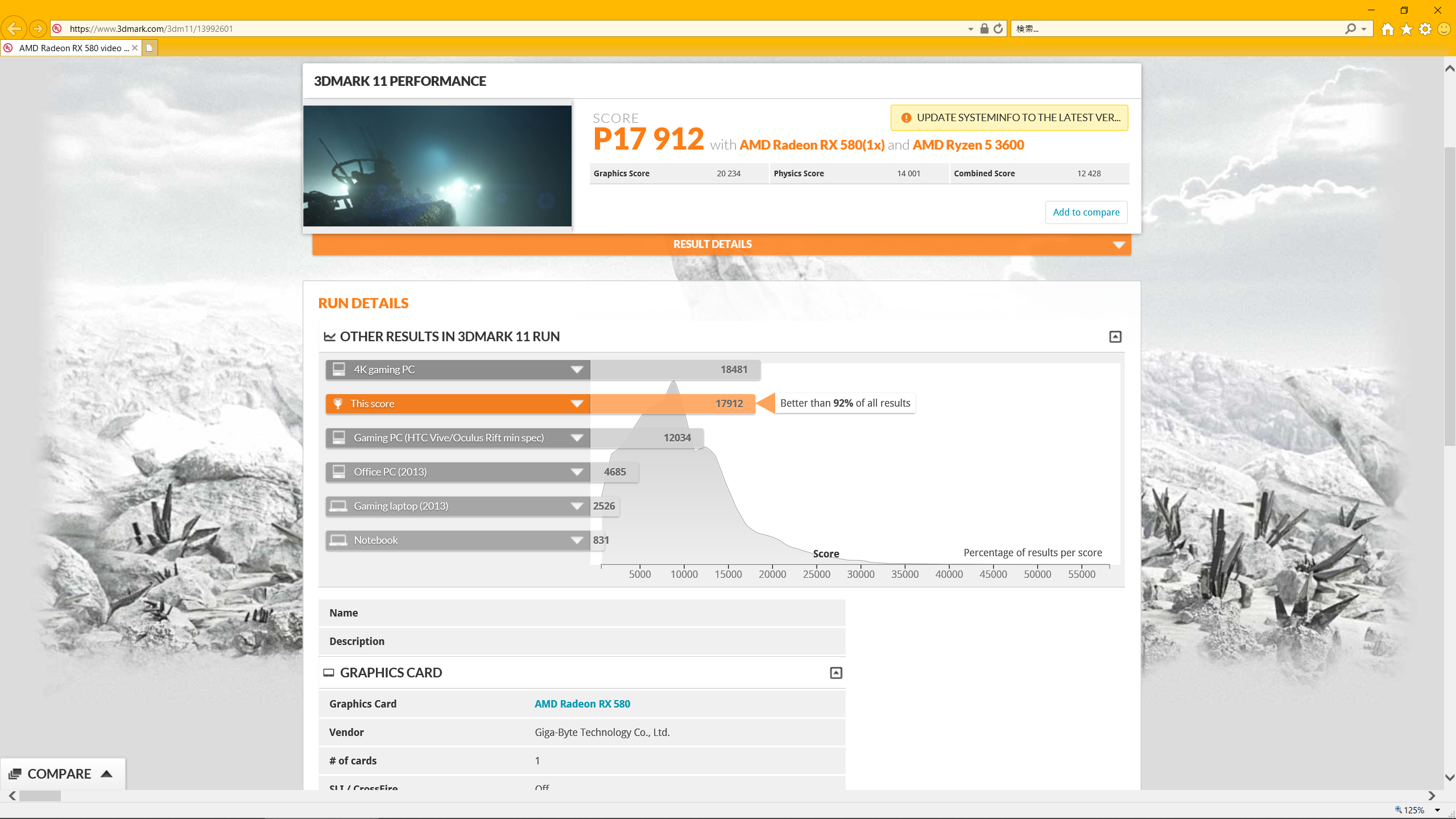Click the horizontal scrollbar thumb
The image size is (1456, 819).
click(x=40, y=796)
